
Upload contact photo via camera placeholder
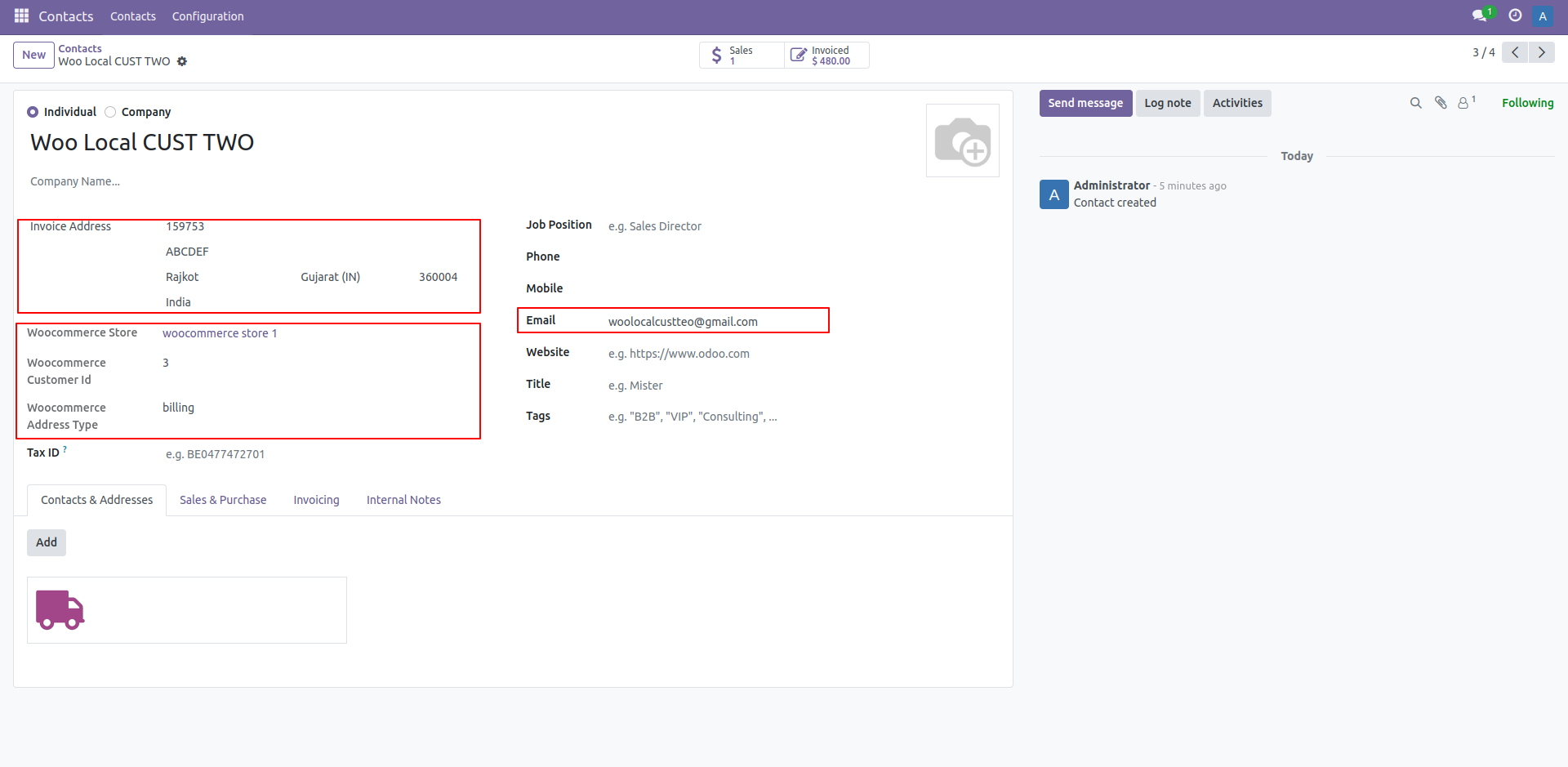962,140
